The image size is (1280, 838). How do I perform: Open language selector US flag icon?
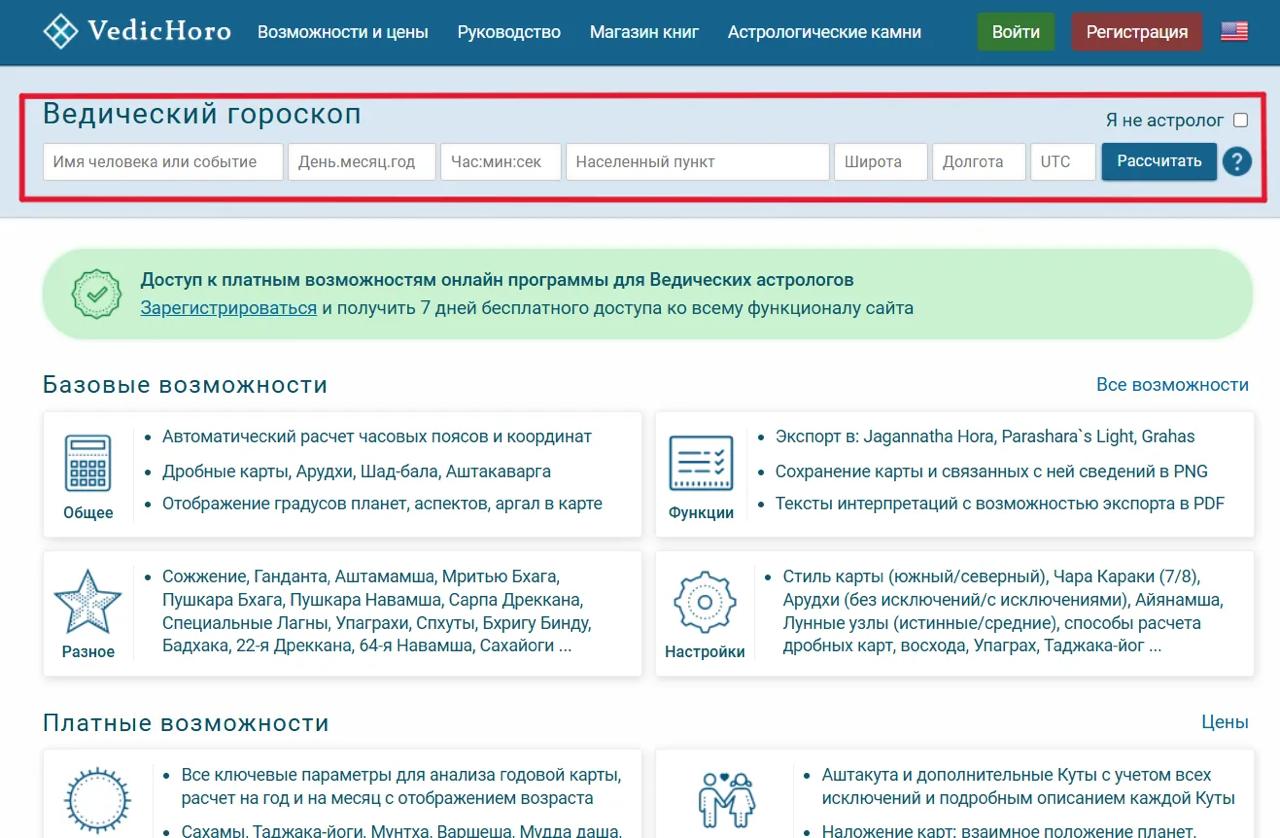(x=1234, y=32)
